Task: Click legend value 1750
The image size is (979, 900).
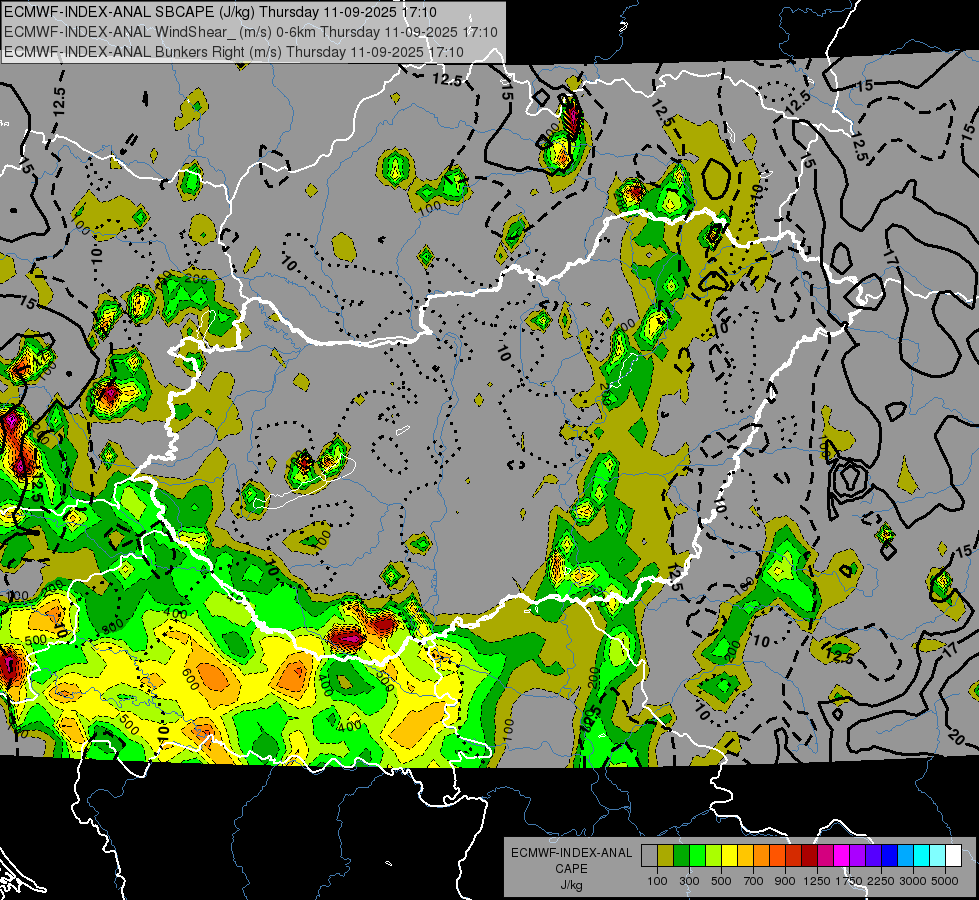Action: (x=849, y=881)
